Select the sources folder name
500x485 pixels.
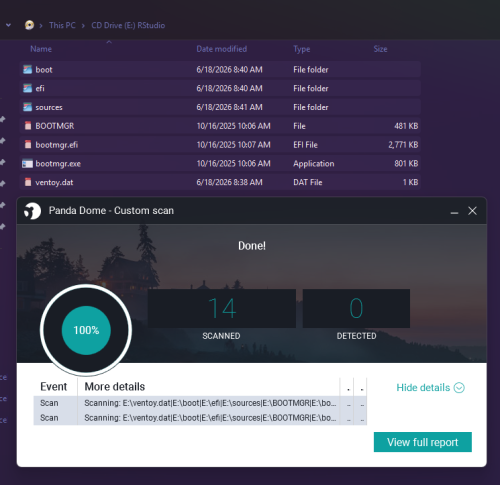point(49,107)
